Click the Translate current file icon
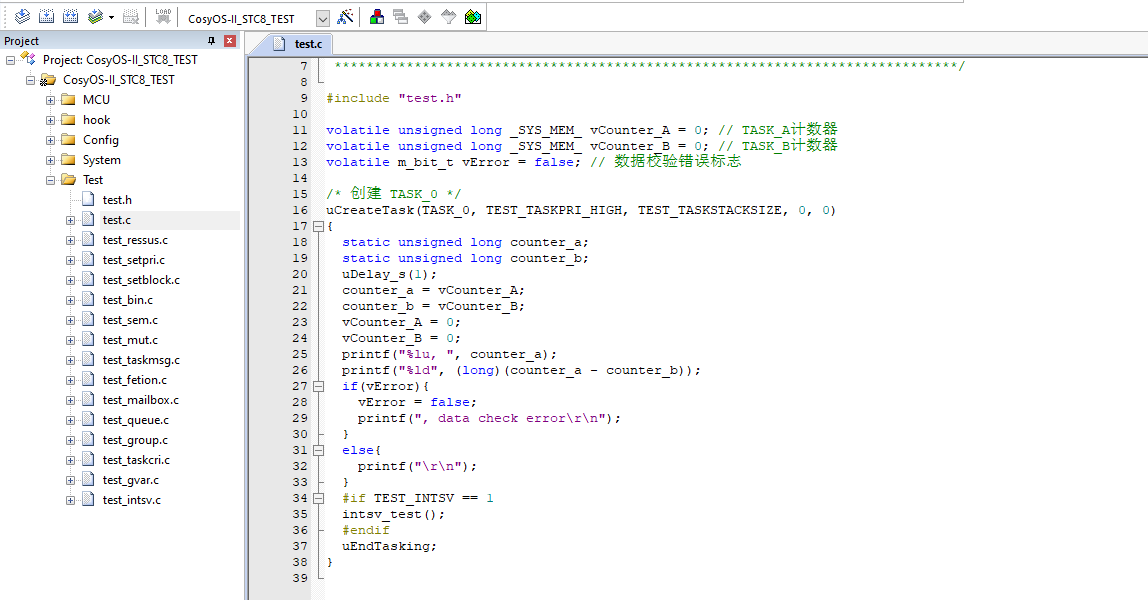1148x600 pixels. (x=22, y=16)
